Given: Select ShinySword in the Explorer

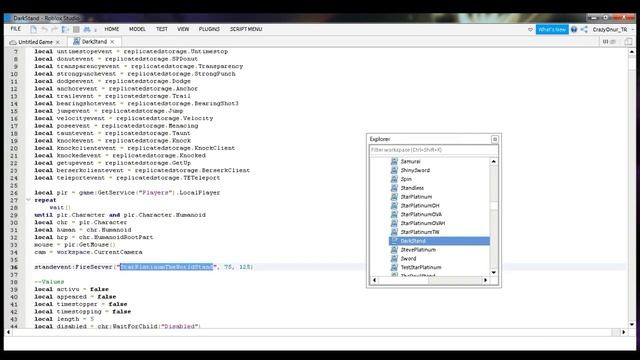Looking at the screenshot, I should click(415, 170).
